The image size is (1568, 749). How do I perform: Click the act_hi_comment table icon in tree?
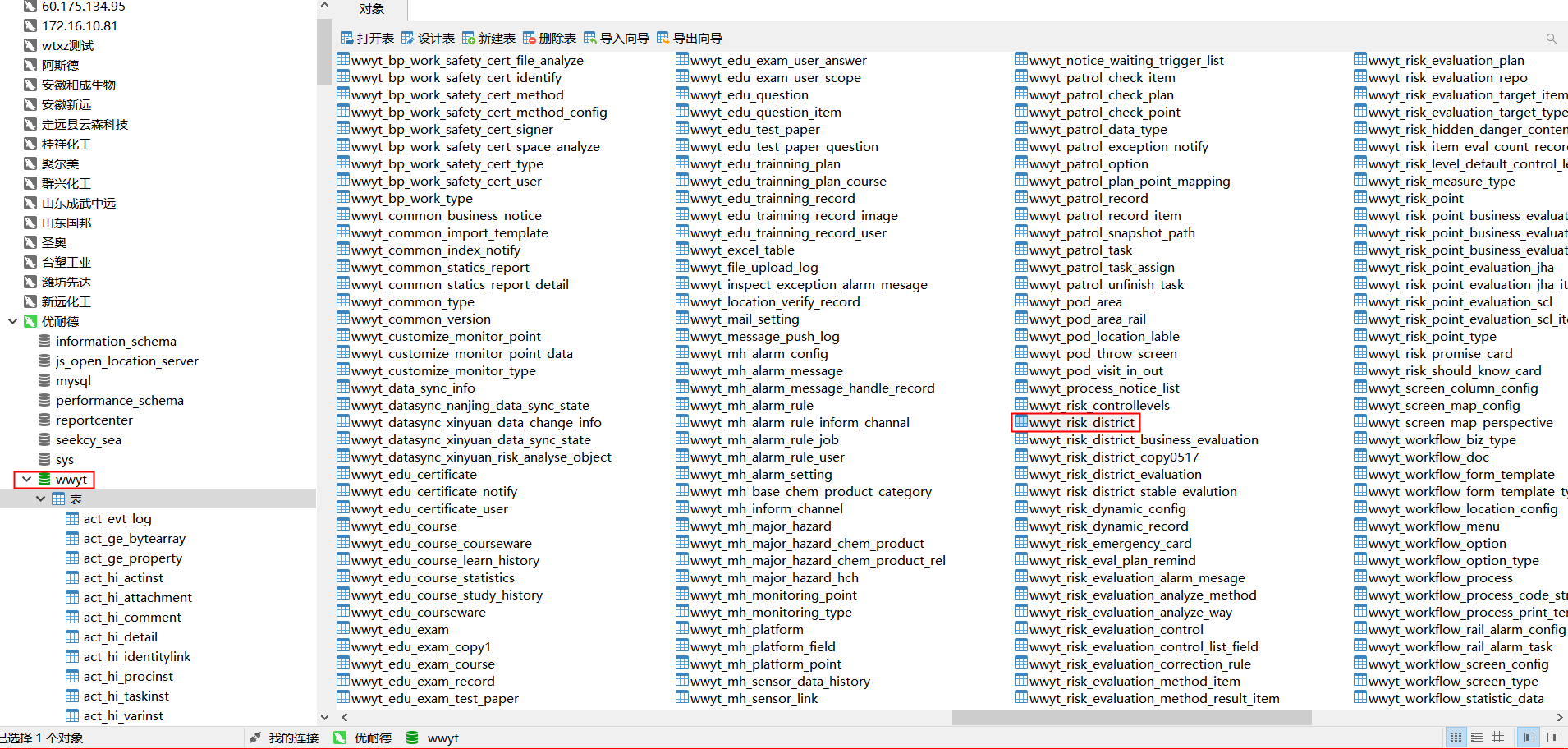coord(72,617)
